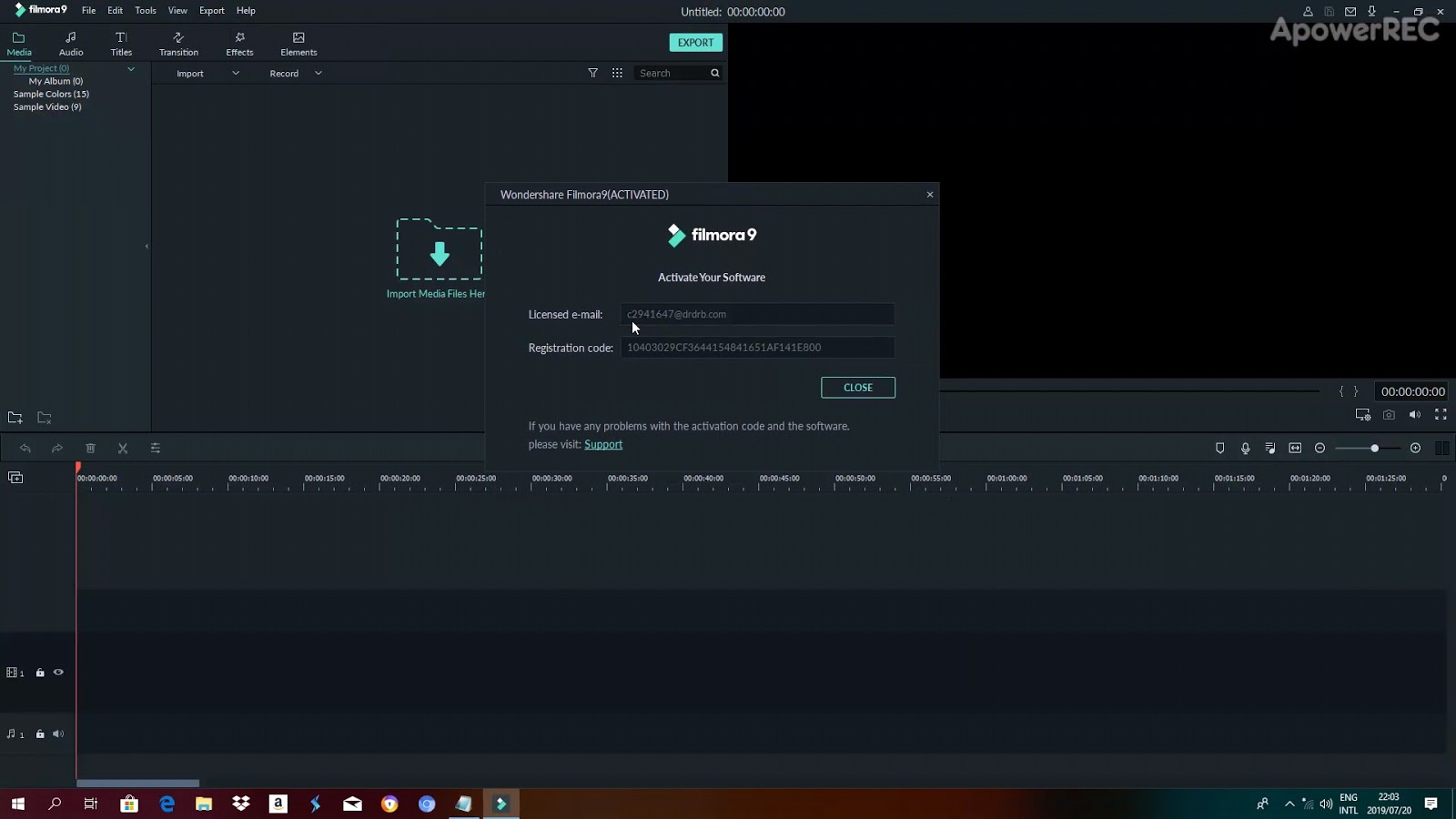Switch to the Transition tab
This screenshot has height=819, width=1456.
178,44
